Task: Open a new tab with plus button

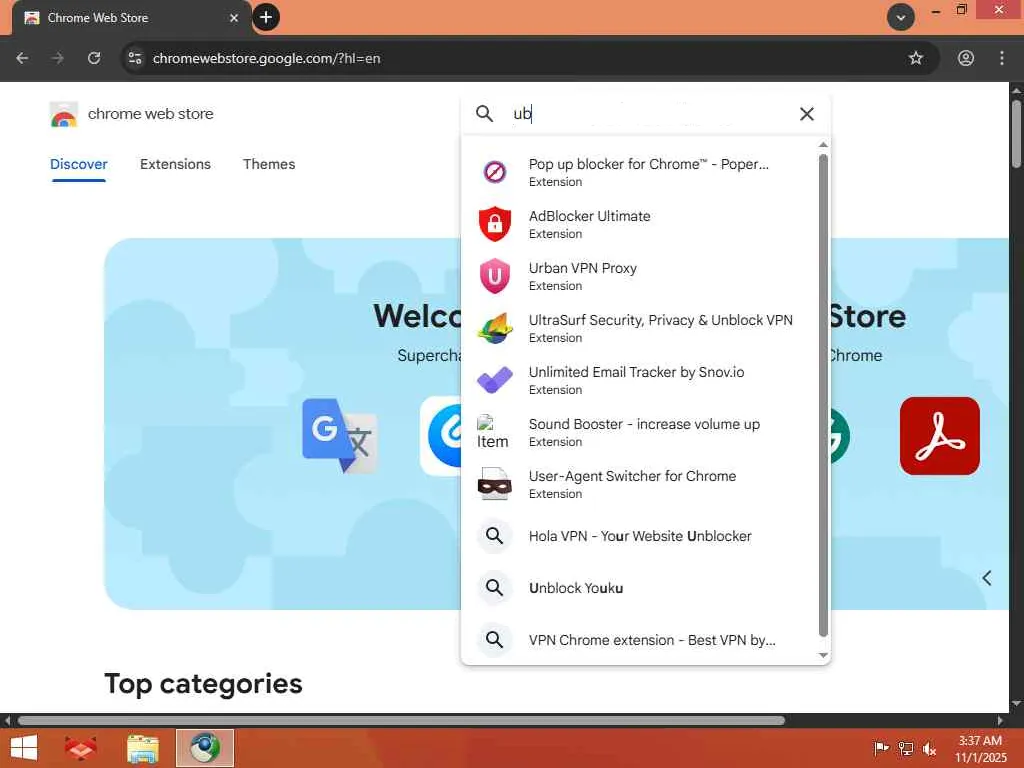Action: tap(266, 17)
